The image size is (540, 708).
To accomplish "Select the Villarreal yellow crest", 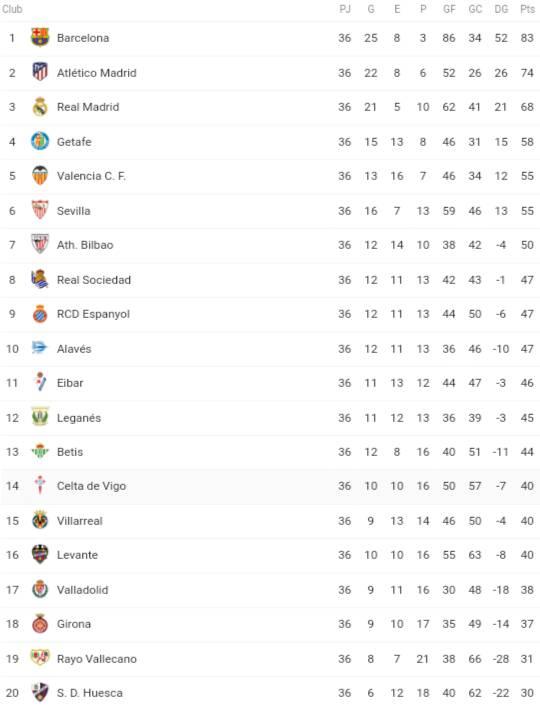I will point(40,520).
